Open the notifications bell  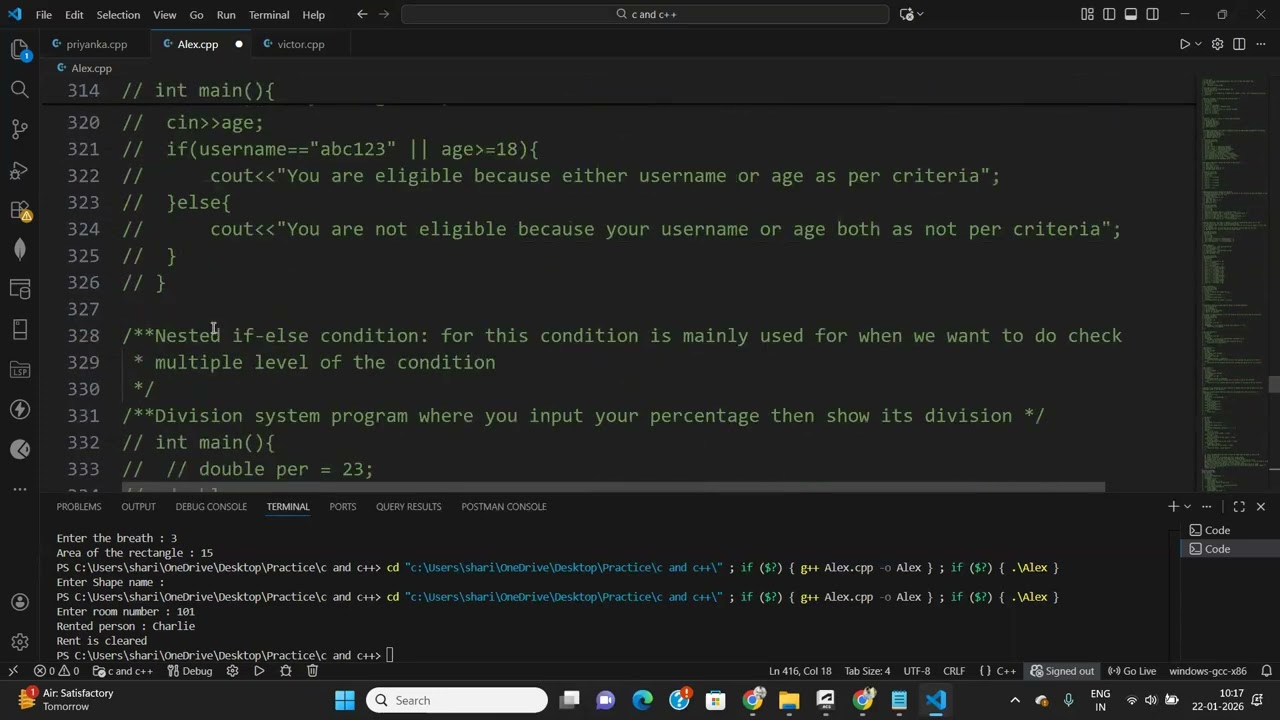click(1266, 671)
